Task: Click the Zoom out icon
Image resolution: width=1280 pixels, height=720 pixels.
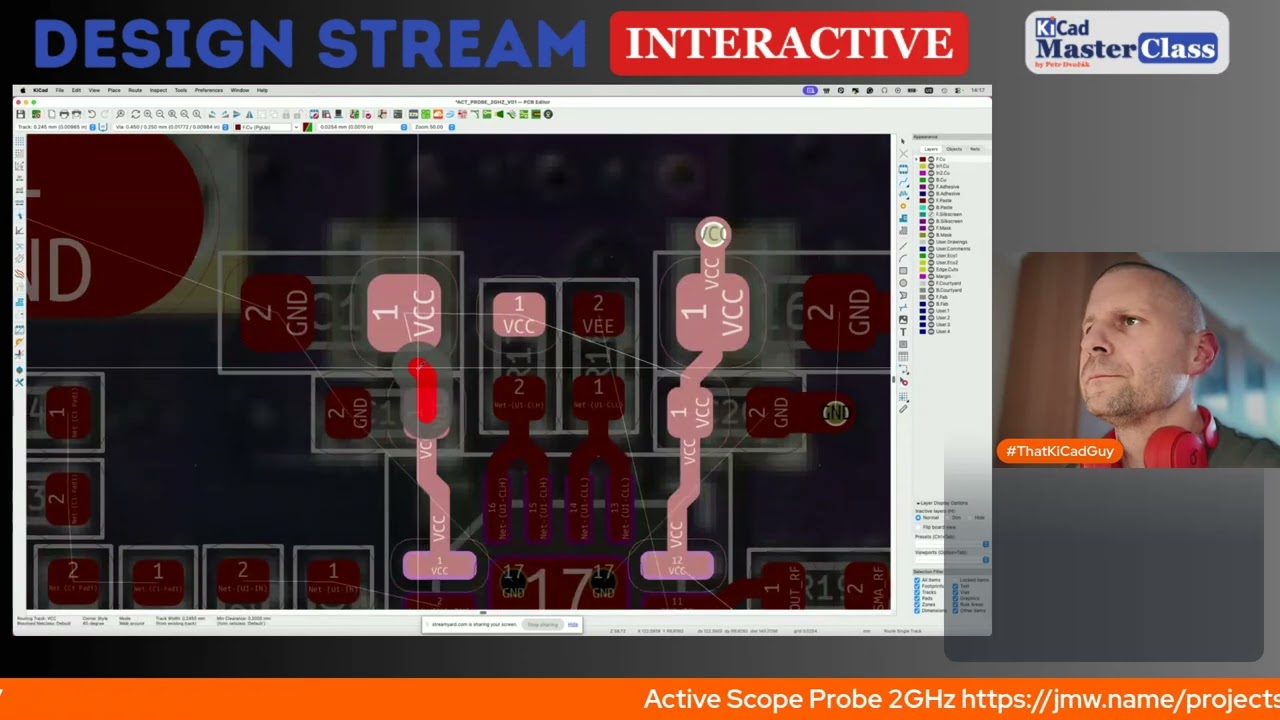Action: [160, 114]
